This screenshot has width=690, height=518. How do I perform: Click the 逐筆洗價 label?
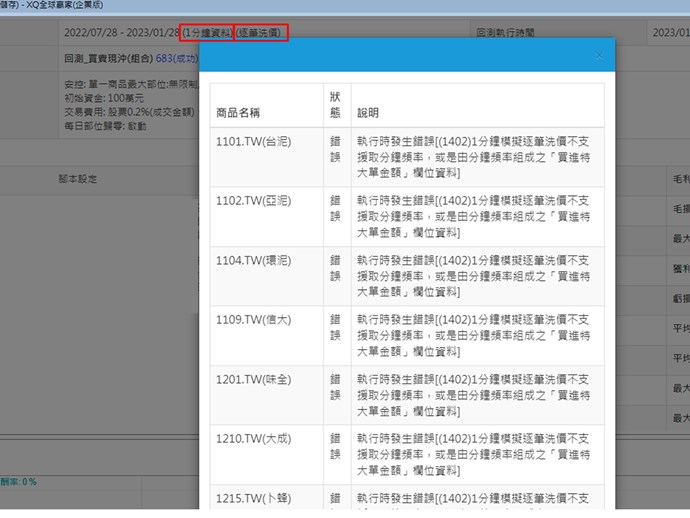coord(260,33)
